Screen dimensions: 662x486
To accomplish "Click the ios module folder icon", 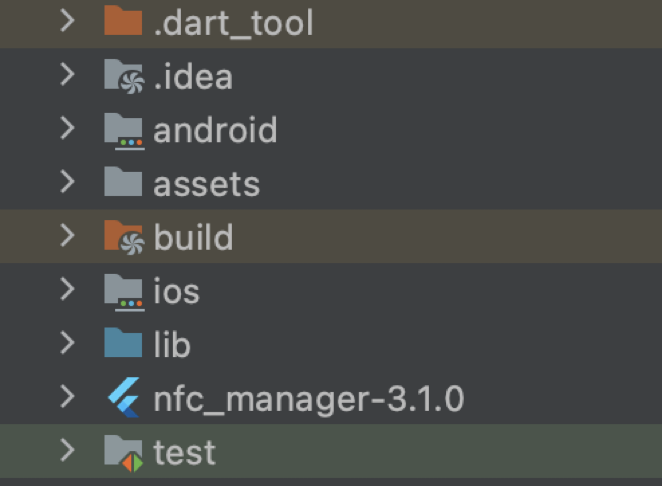I will [x=123, y=292].
